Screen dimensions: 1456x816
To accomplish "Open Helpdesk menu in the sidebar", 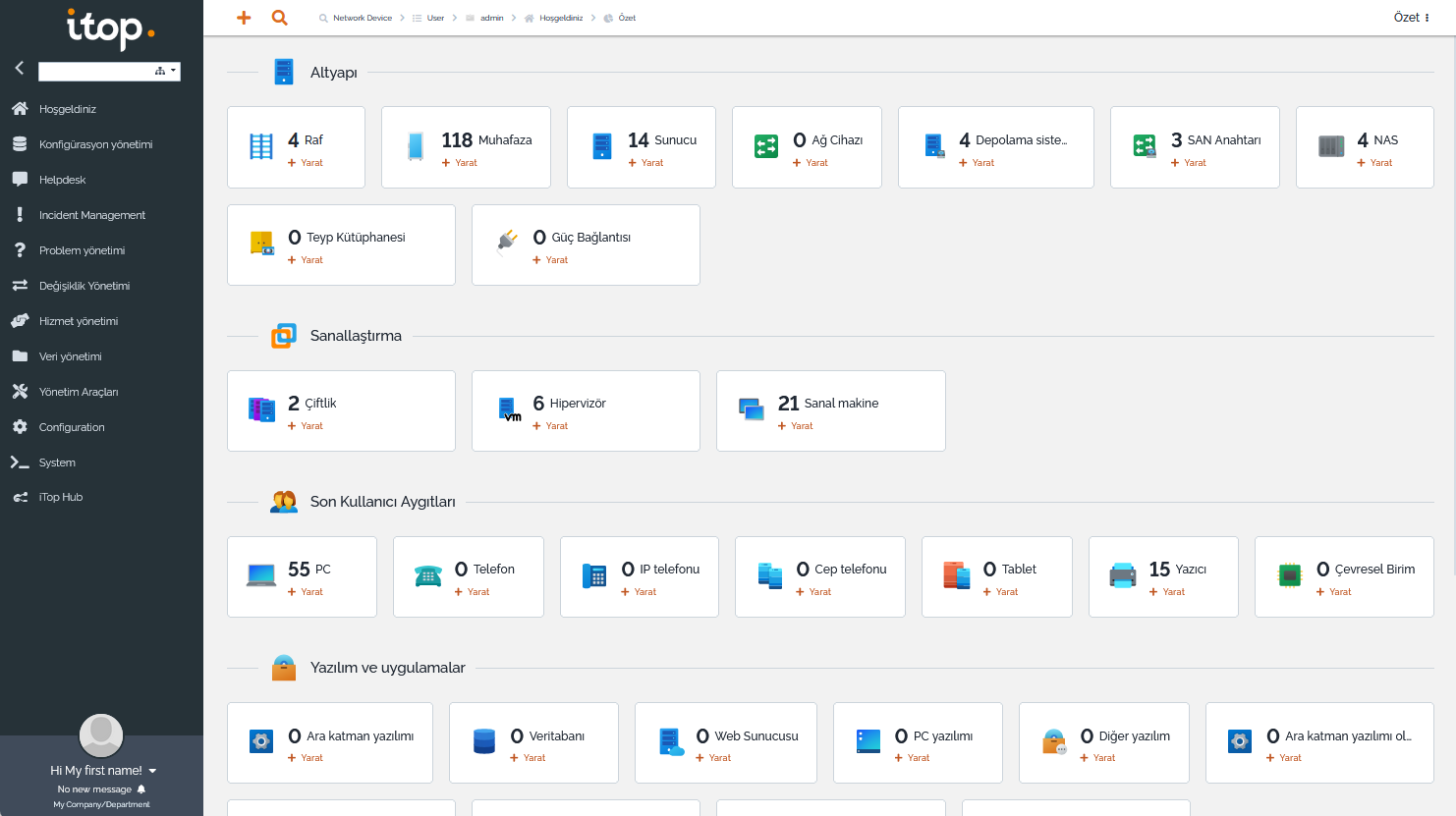I will [62, 180].
